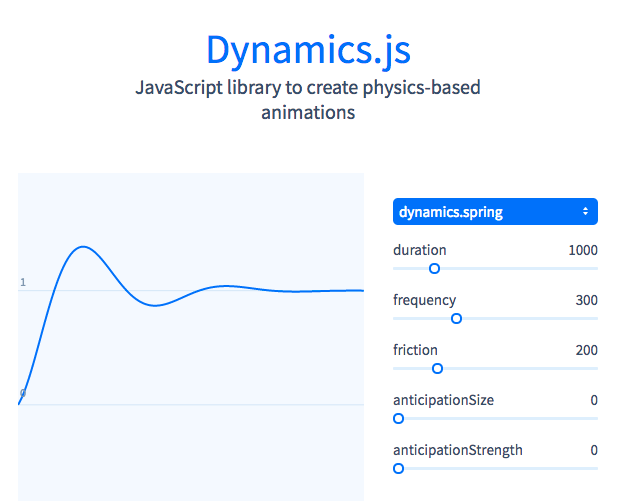Click the anticipationStrength label
Screen dimensions: 635x501
coord(458,450)
